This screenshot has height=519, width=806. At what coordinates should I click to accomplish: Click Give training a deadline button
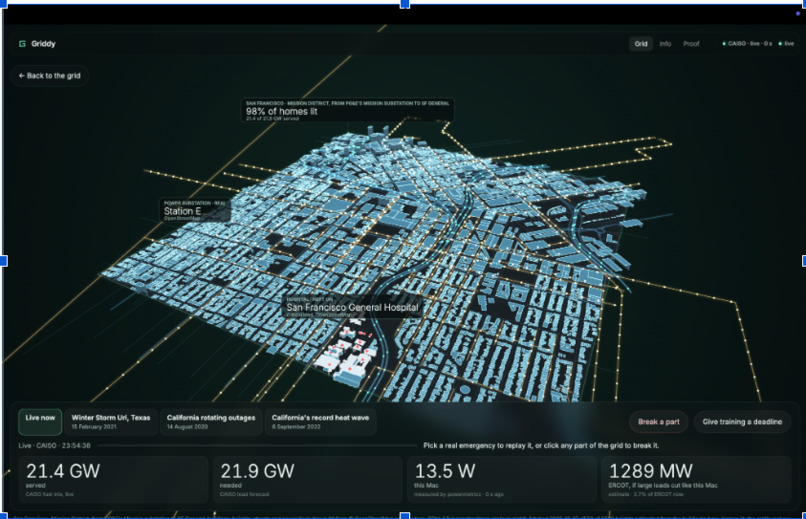click(742, 422)
